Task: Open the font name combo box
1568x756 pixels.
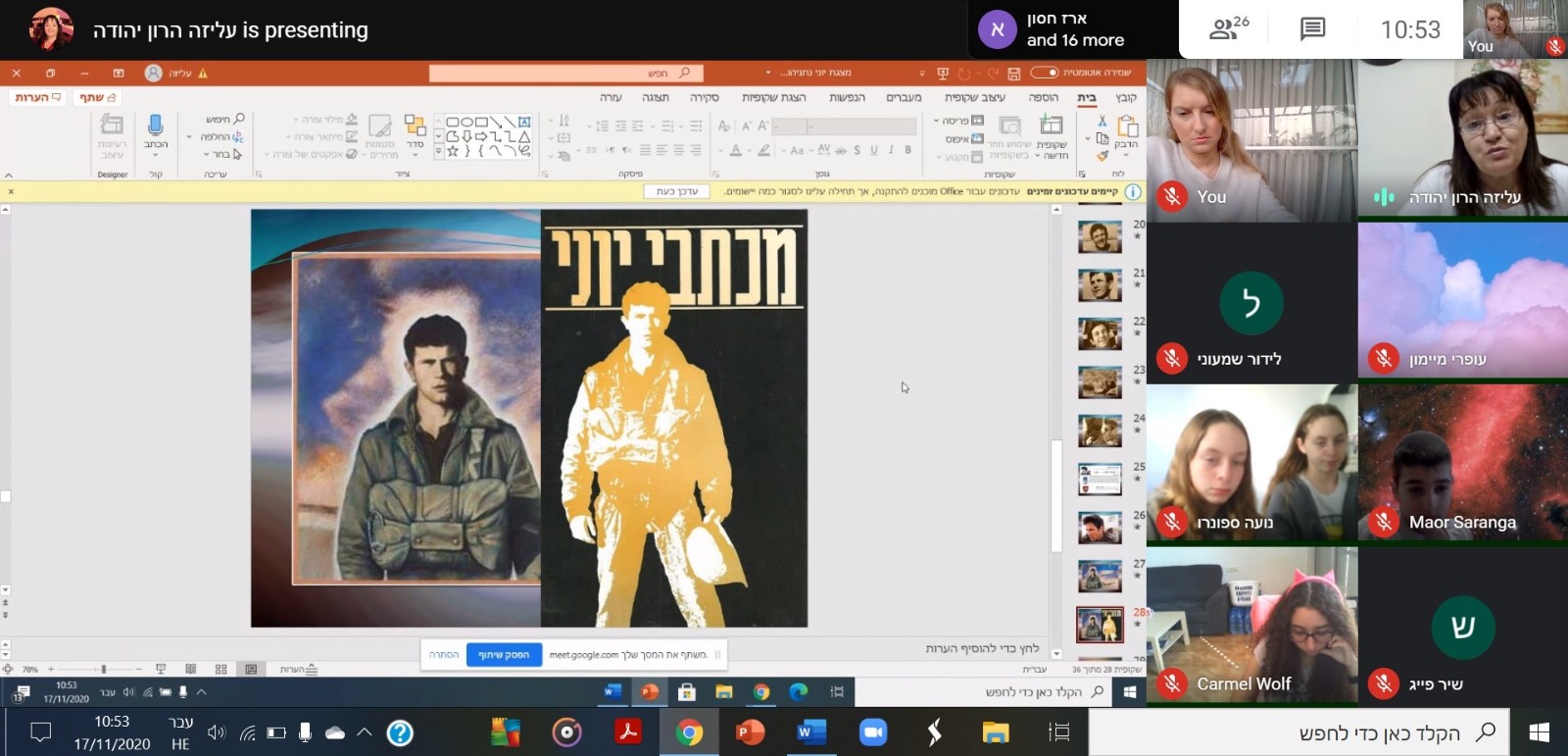Action: 862,126
